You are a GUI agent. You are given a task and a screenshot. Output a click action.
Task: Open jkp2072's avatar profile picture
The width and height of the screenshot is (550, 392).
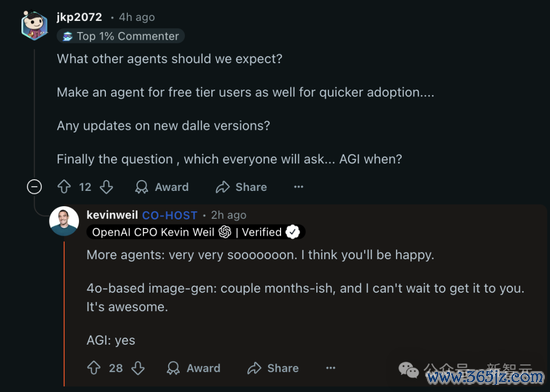point(34,26)
